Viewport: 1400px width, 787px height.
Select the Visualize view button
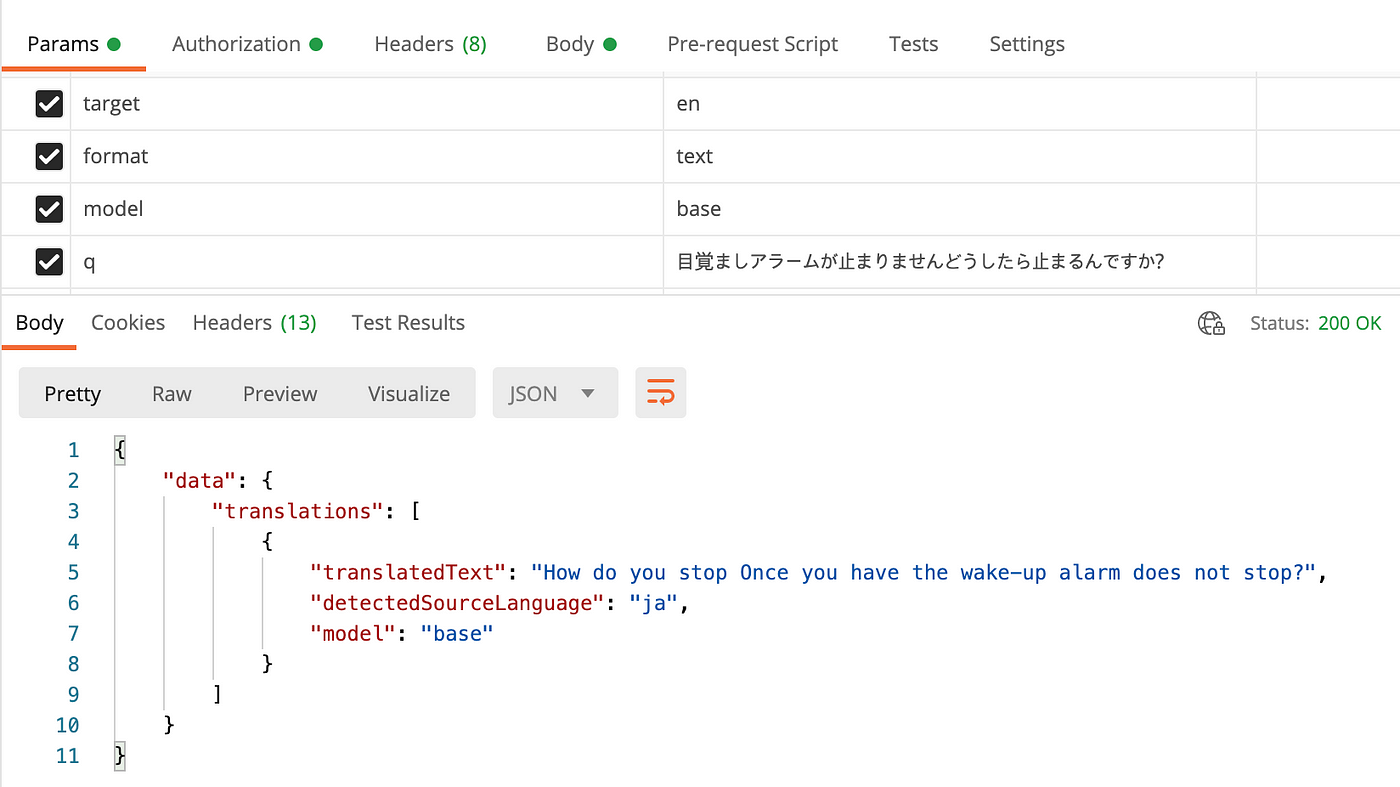[x=409, y=393]
